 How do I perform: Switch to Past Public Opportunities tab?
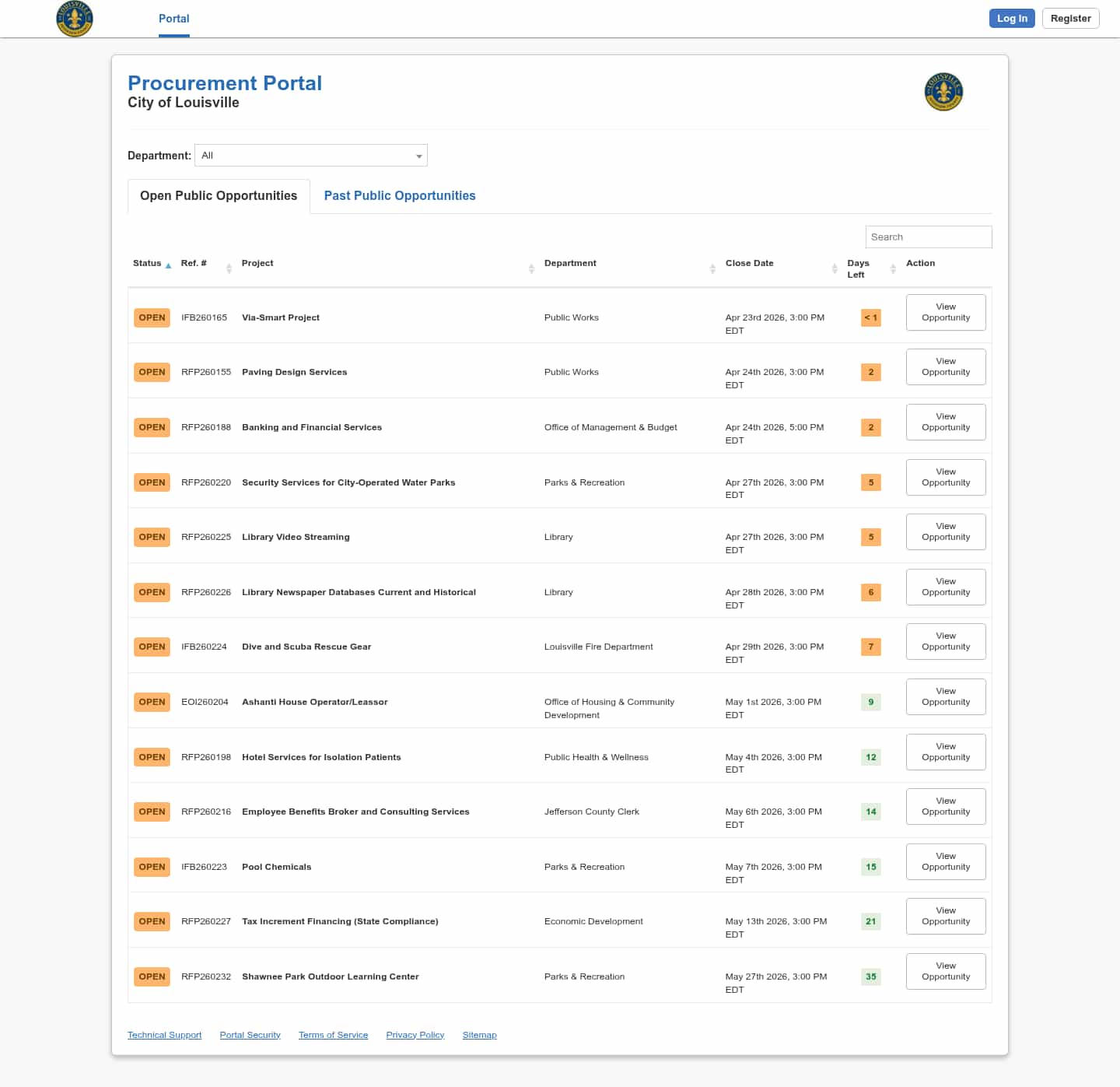point(400,196)
